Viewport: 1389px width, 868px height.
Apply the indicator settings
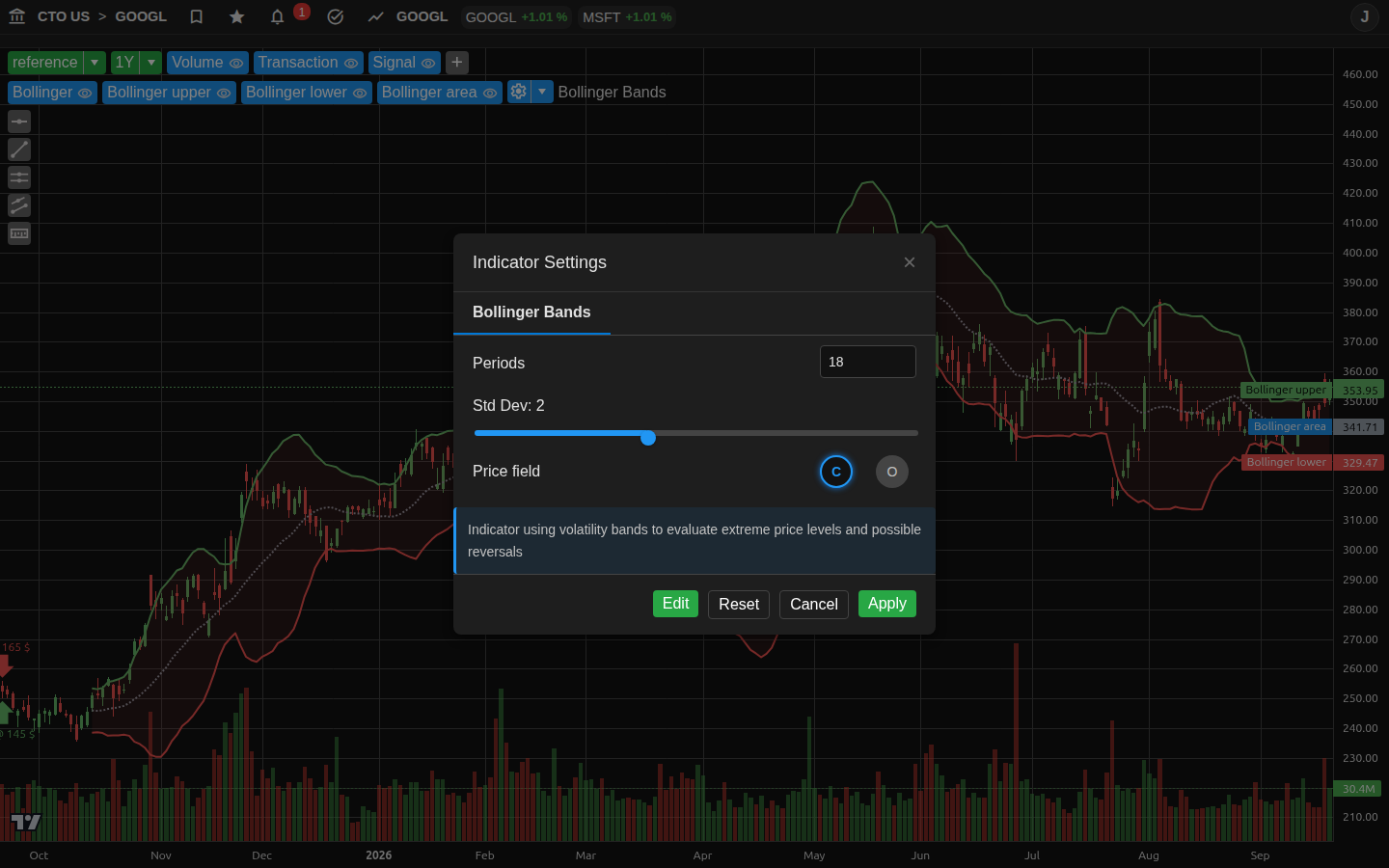[887, 604]
